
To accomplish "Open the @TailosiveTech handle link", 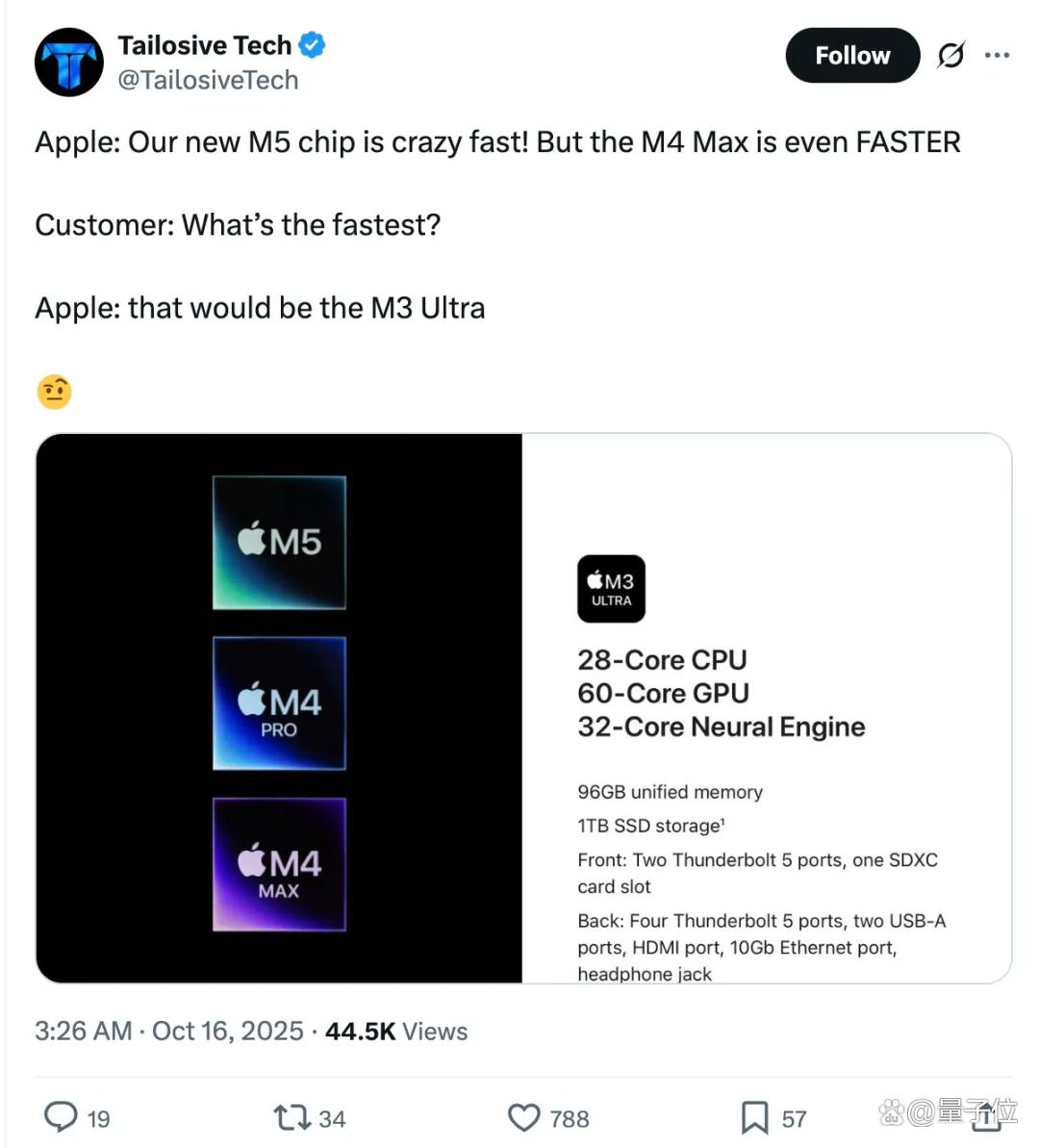I will [x=208, y=80].
